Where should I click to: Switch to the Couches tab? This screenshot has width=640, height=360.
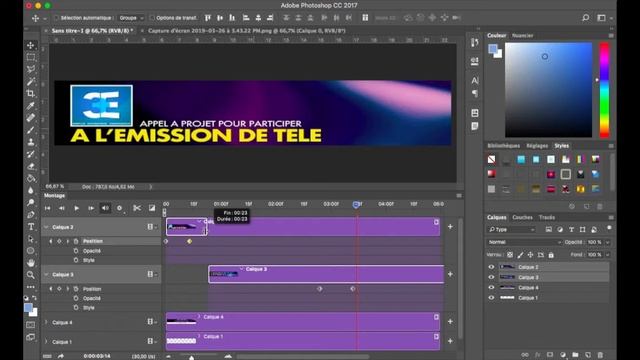pyautogui.click(x=522, y=218)
